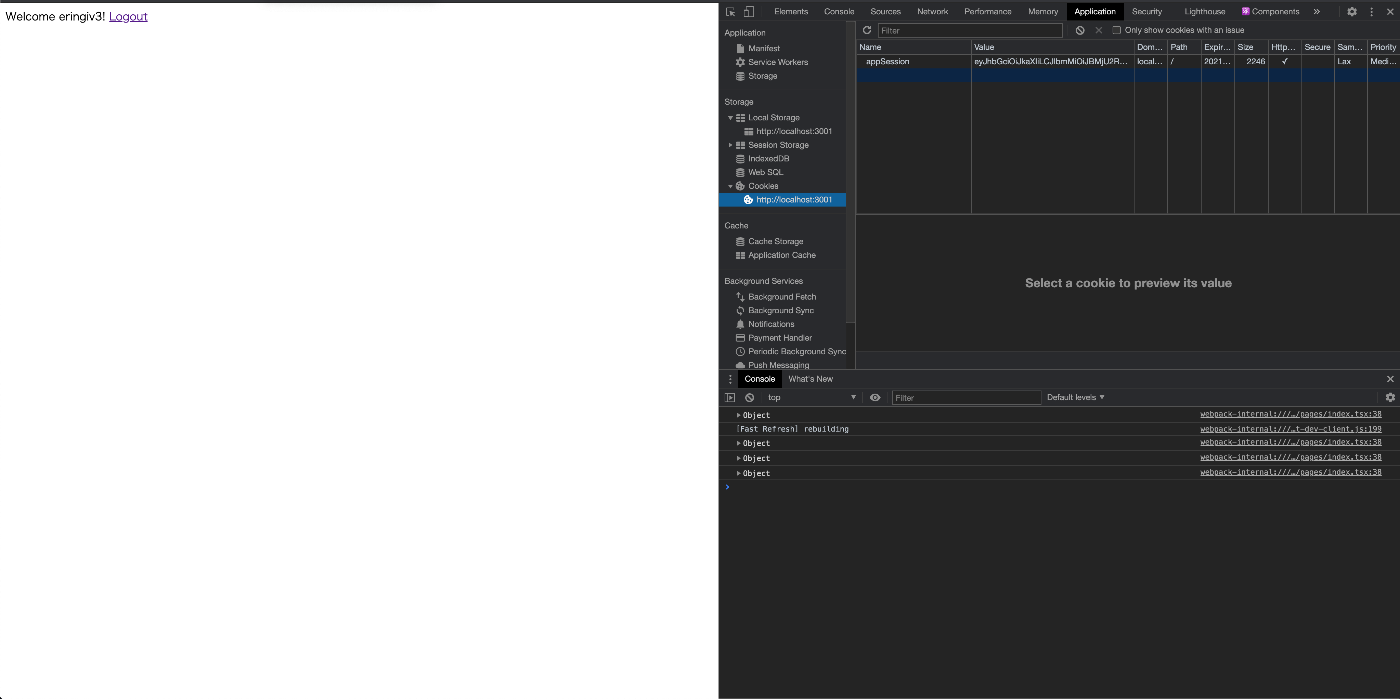Click the Logout link on the page

(x=128, y=16)
